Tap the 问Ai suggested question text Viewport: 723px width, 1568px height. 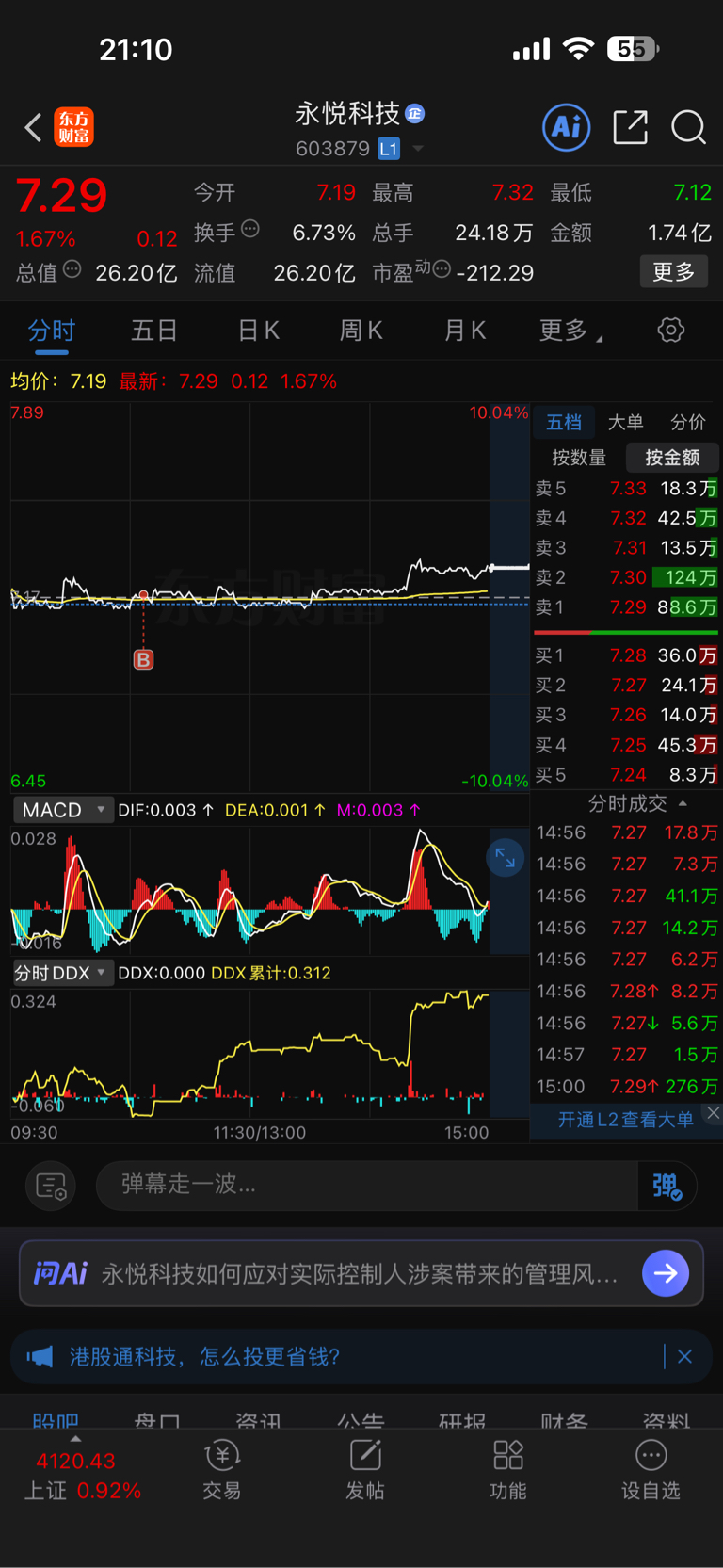[360, 1274]
